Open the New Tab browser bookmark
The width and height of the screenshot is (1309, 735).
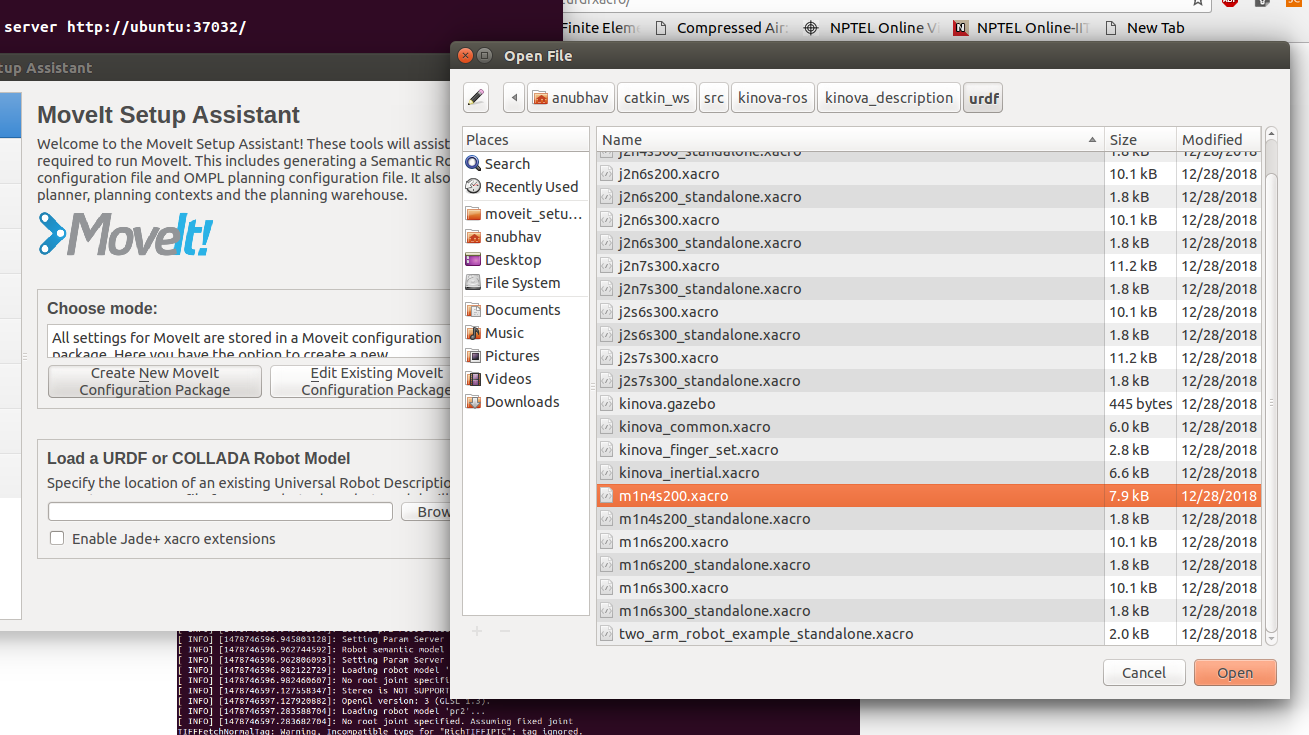coord(1145,28)
